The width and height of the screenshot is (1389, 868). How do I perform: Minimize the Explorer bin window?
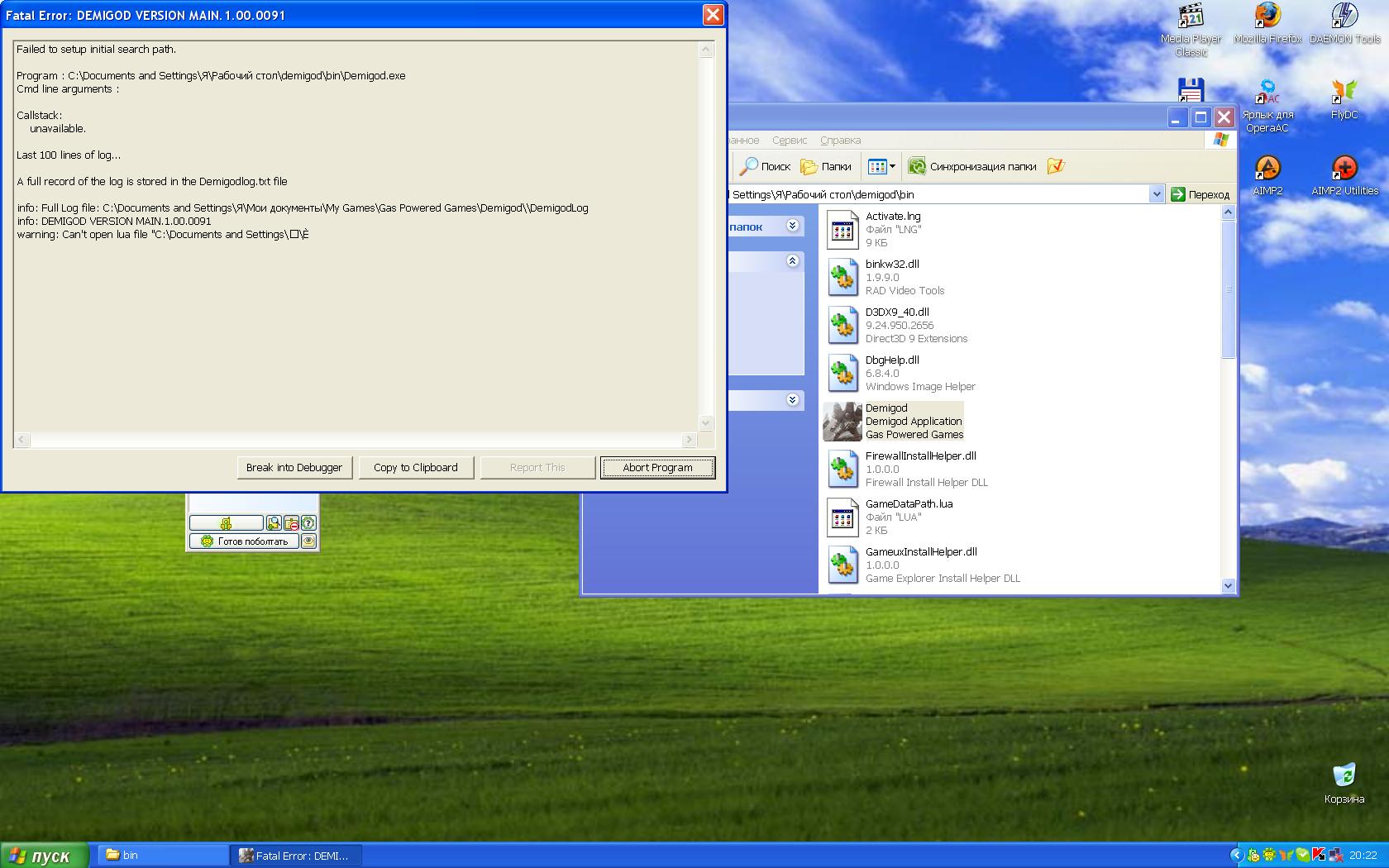point(1178,117)
